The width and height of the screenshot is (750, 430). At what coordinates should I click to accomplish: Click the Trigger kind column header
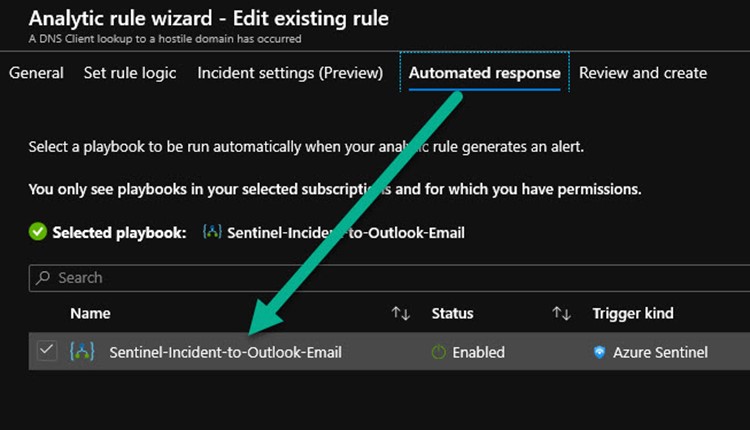pyautogui.click(x=633, y=314)
